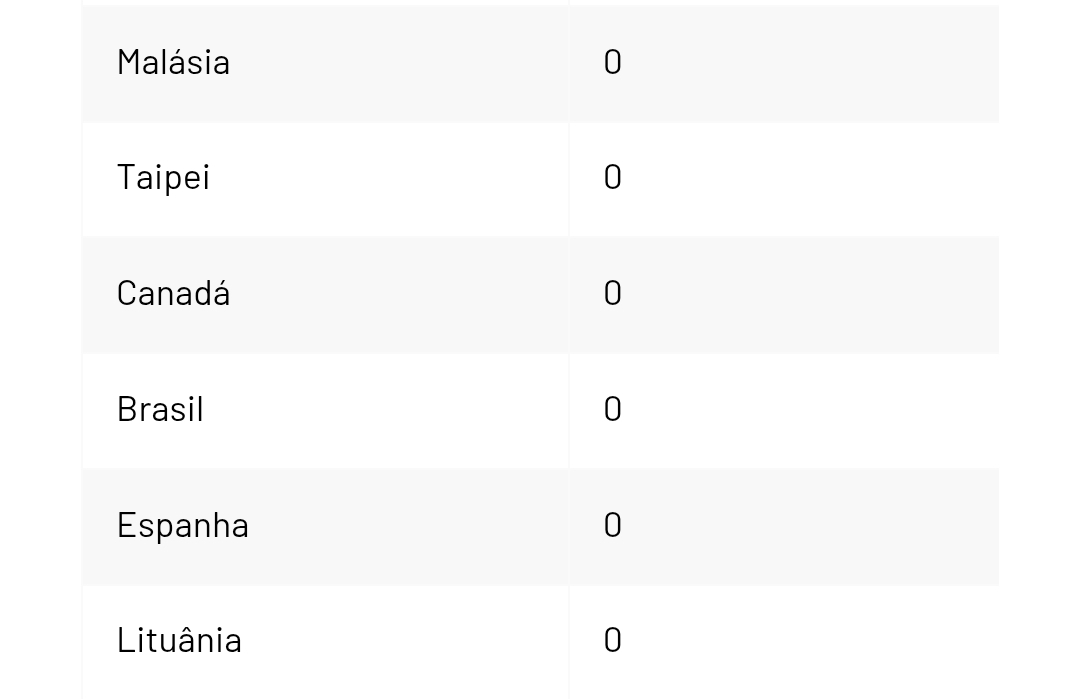Select the 0 value next to Lituânia
The image size is (1080, 699).
[613, 640]
